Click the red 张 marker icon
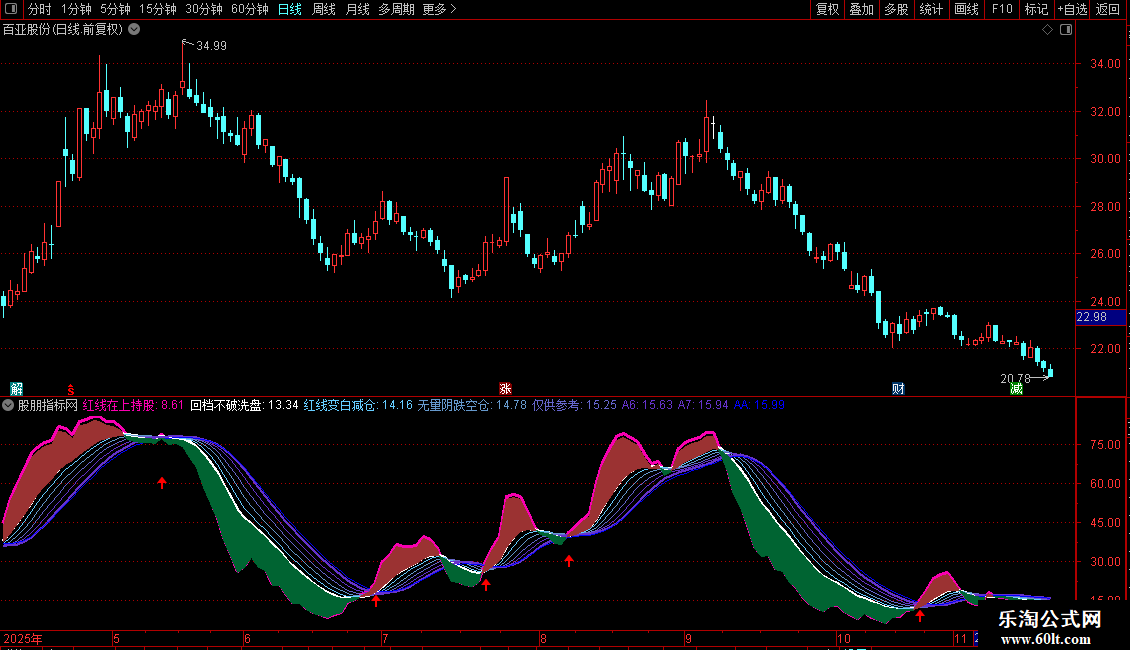Viewport: 1130px width, 650px height. tap(506, 388)
